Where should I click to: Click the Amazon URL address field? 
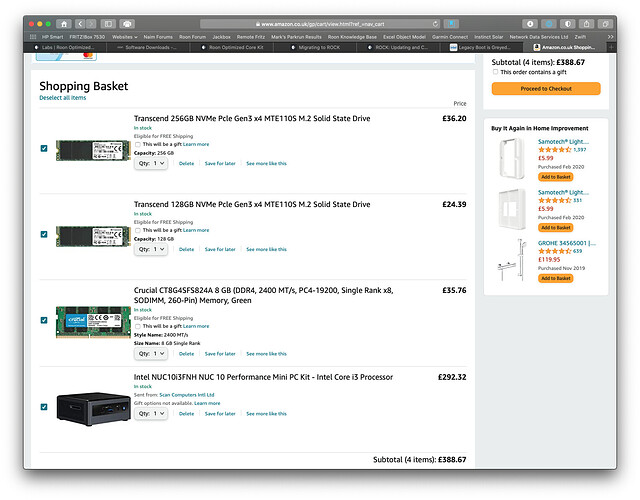(x=320, y=24)
